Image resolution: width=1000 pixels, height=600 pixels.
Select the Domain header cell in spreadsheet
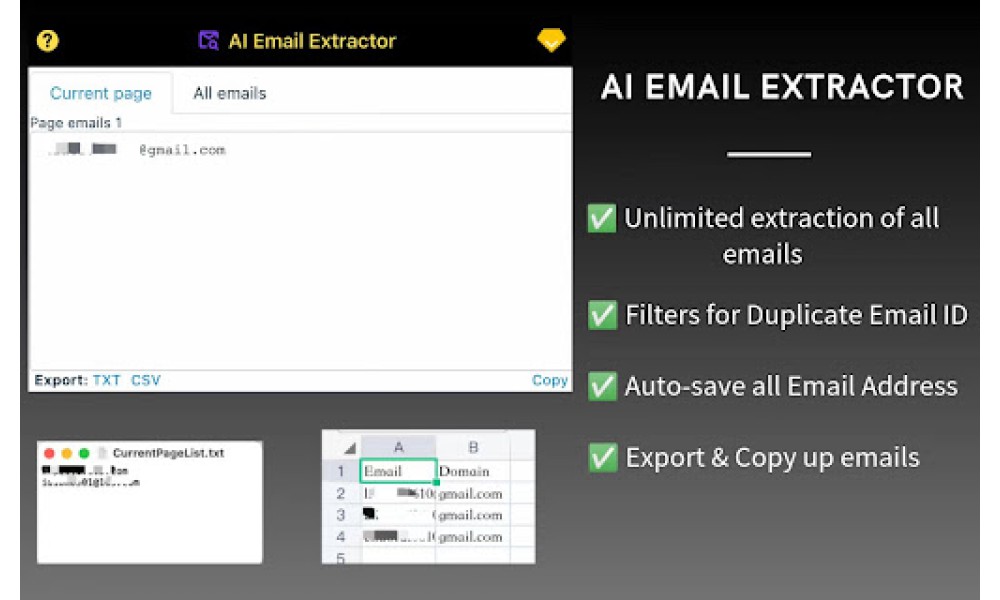pos(473,471)
